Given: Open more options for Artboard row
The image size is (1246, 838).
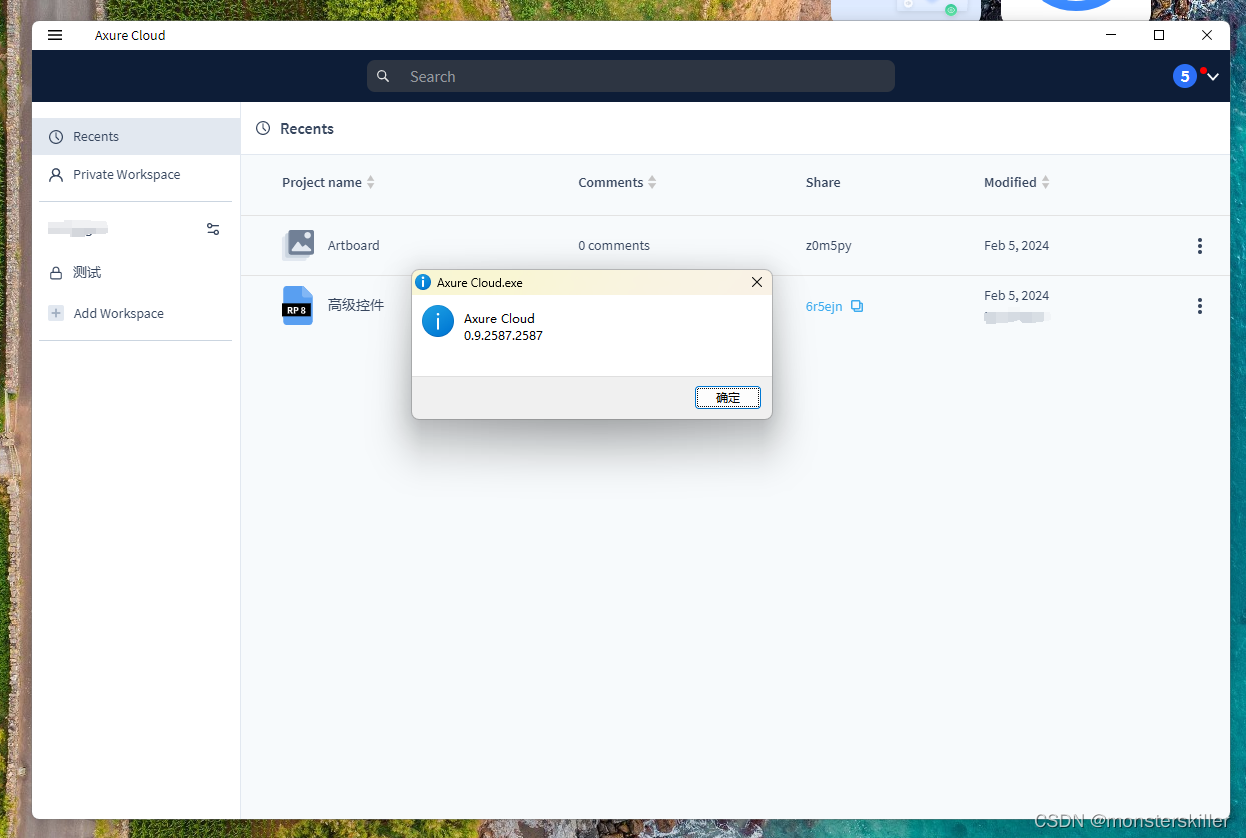Looking at the screenshot, I should (x=1199, y=245).
